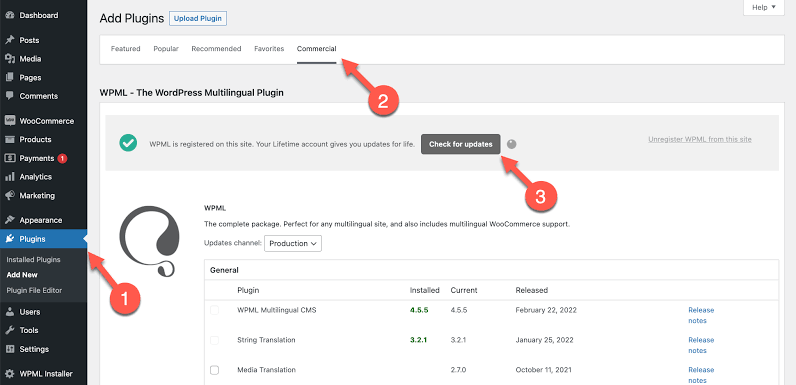Click the WooCommerce logo icon in sidebar
This screenshot has width=796, height=385.
click(x=9, y=121)
